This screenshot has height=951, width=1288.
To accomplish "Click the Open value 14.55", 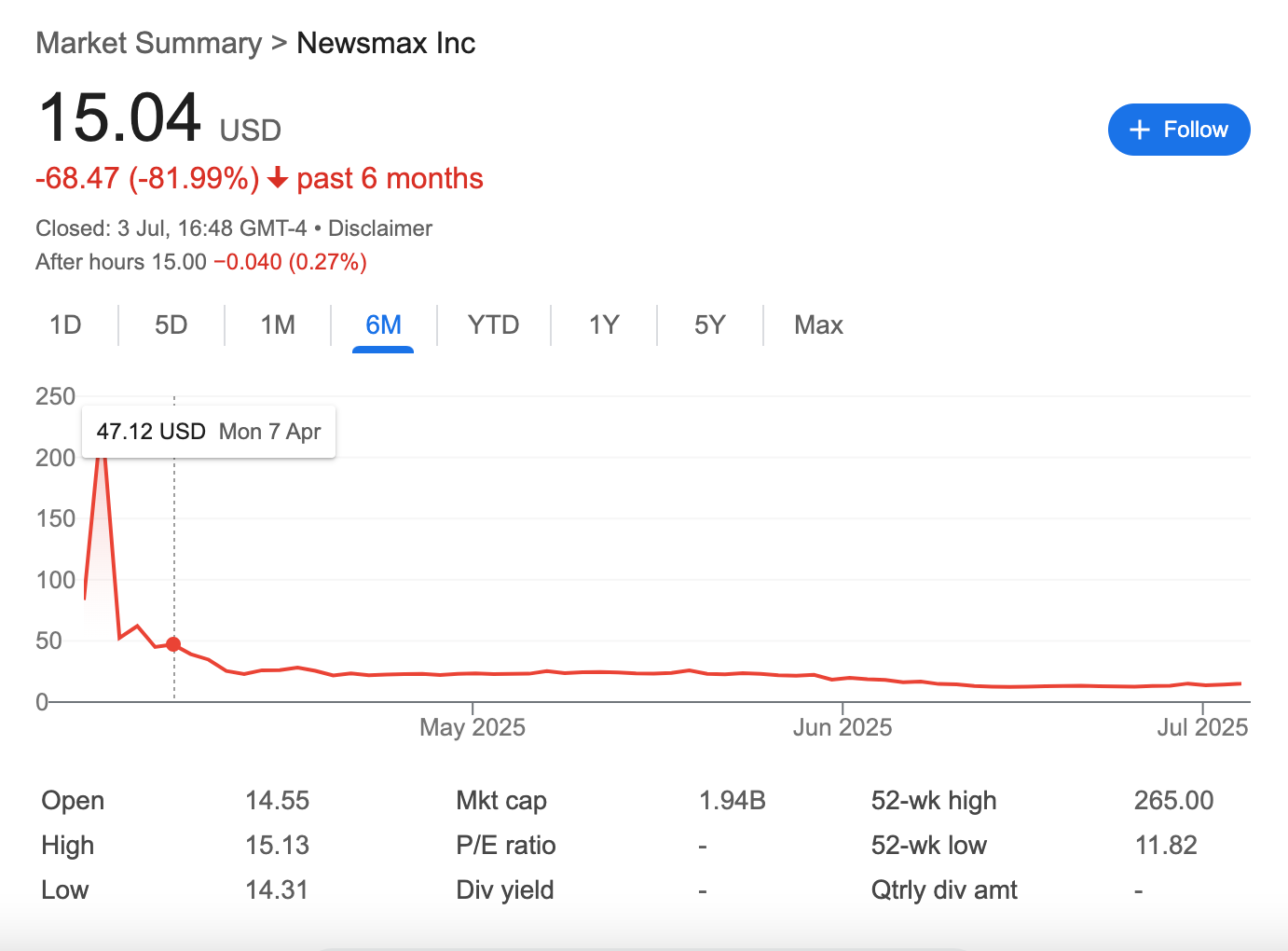I will click(277, 800).
